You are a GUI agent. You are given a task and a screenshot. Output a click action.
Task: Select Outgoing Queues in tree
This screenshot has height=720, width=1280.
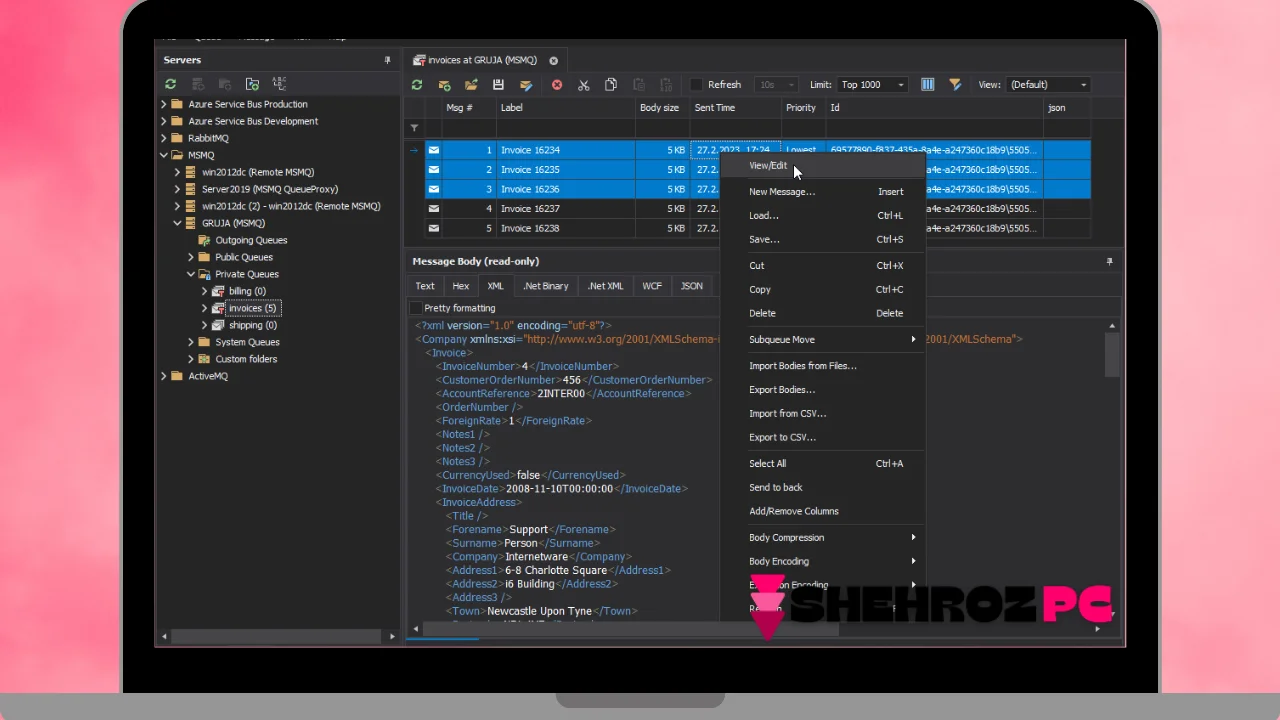(251, 240)
